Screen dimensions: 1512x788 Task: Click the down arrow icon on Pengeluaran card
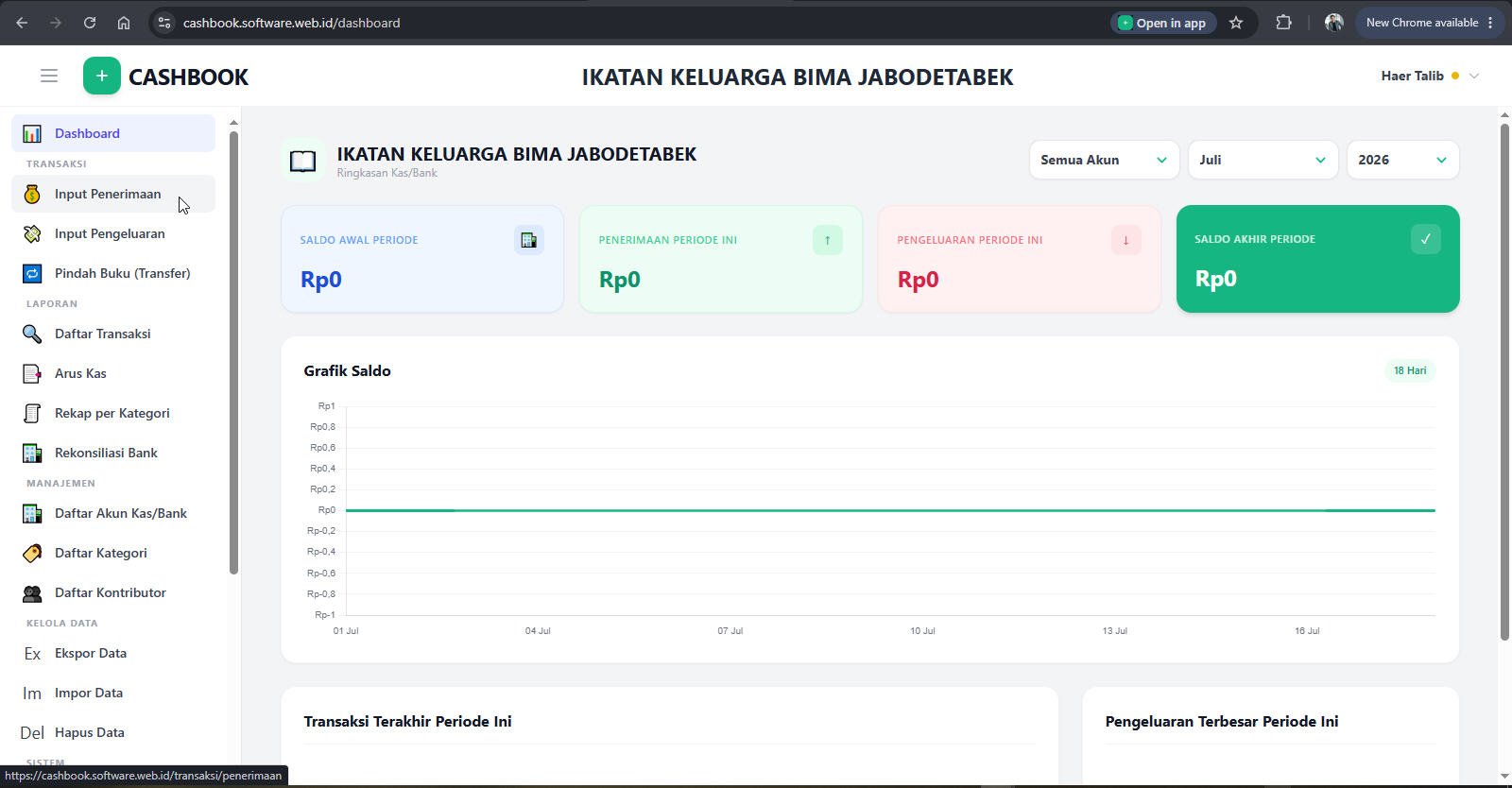[x=1126, y=240]
